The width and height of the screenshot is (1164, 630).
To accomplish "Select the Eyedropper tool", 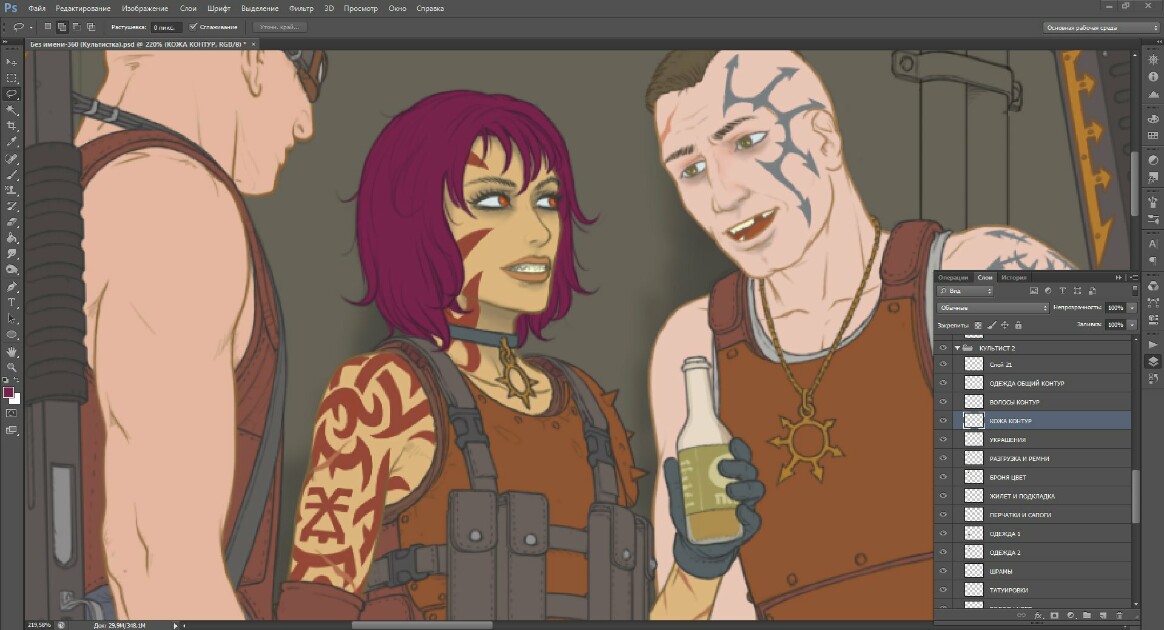I will (x=11, y=142).
